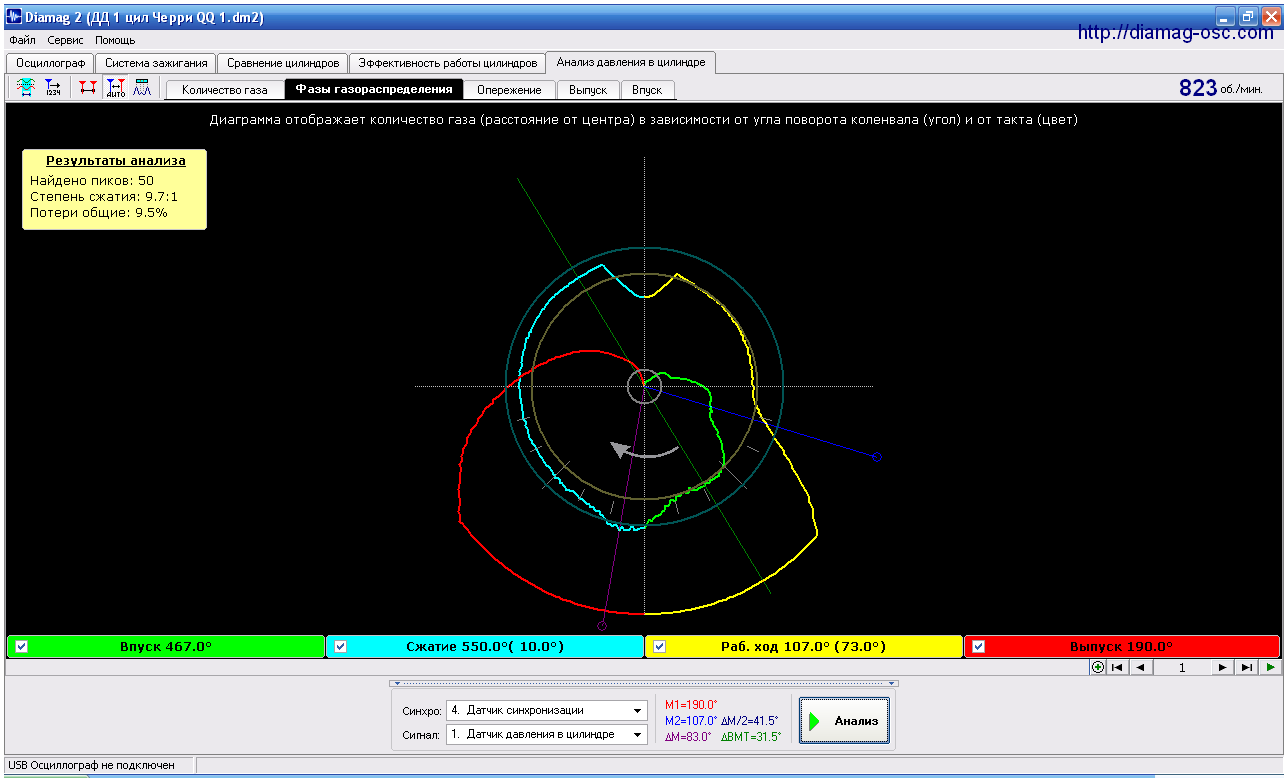
Task: Go to previous frame arrow
Action: [x=1140, y=667]
